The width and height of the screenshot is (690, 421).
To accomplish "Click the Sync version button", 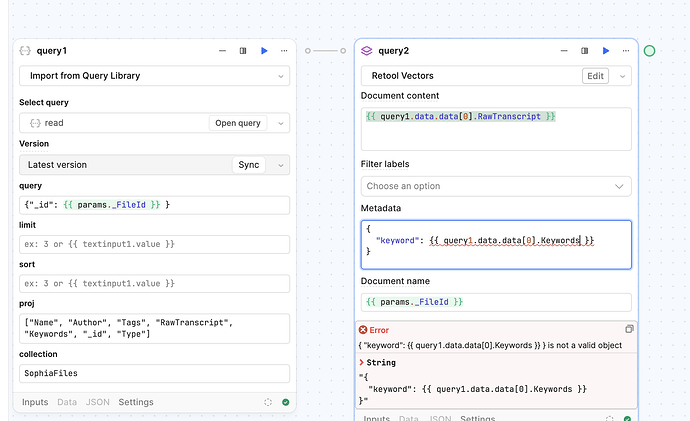I will (249, 165).
